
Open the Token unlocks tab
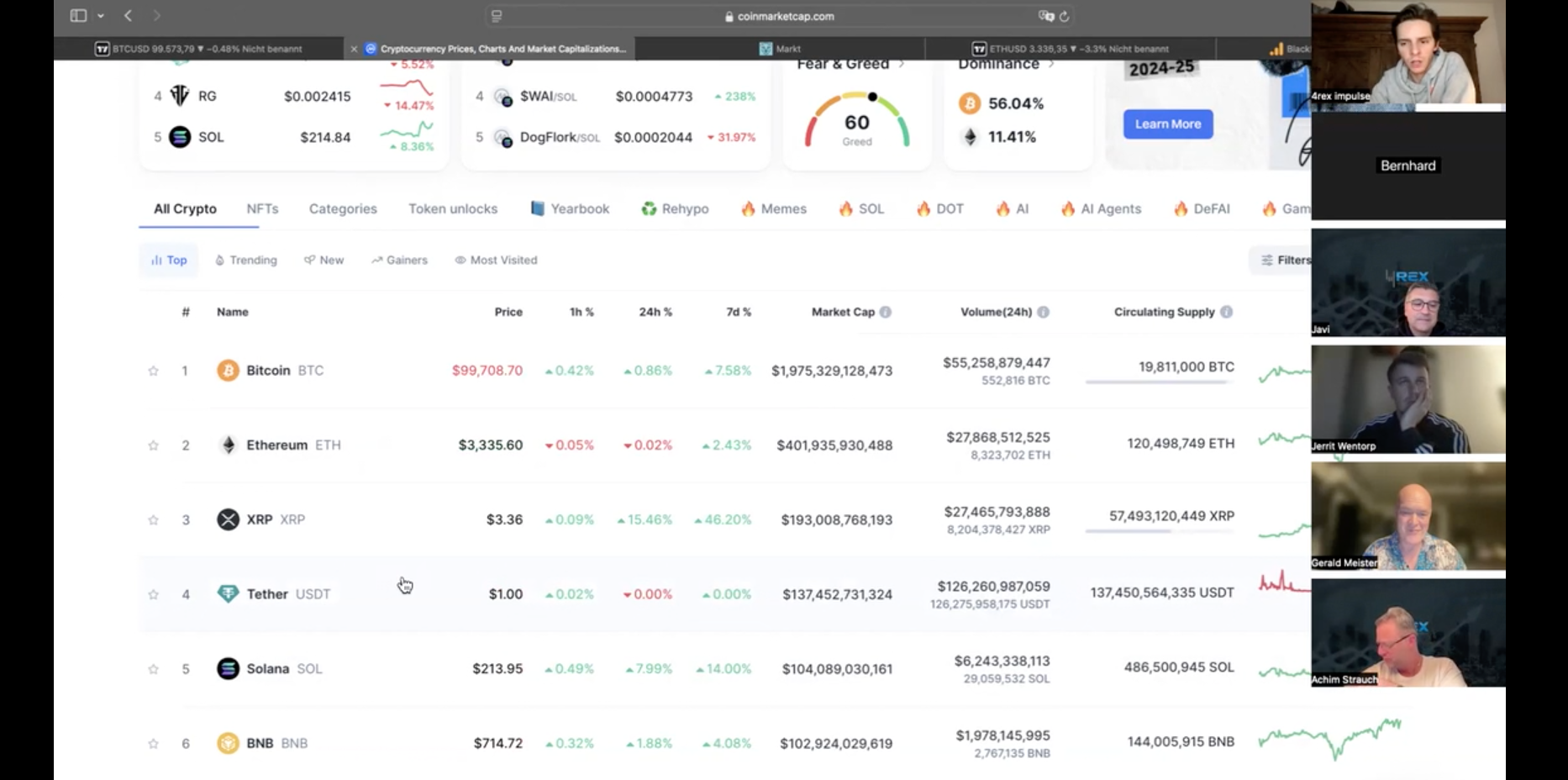pyautogui.click(x=453, y=208)
